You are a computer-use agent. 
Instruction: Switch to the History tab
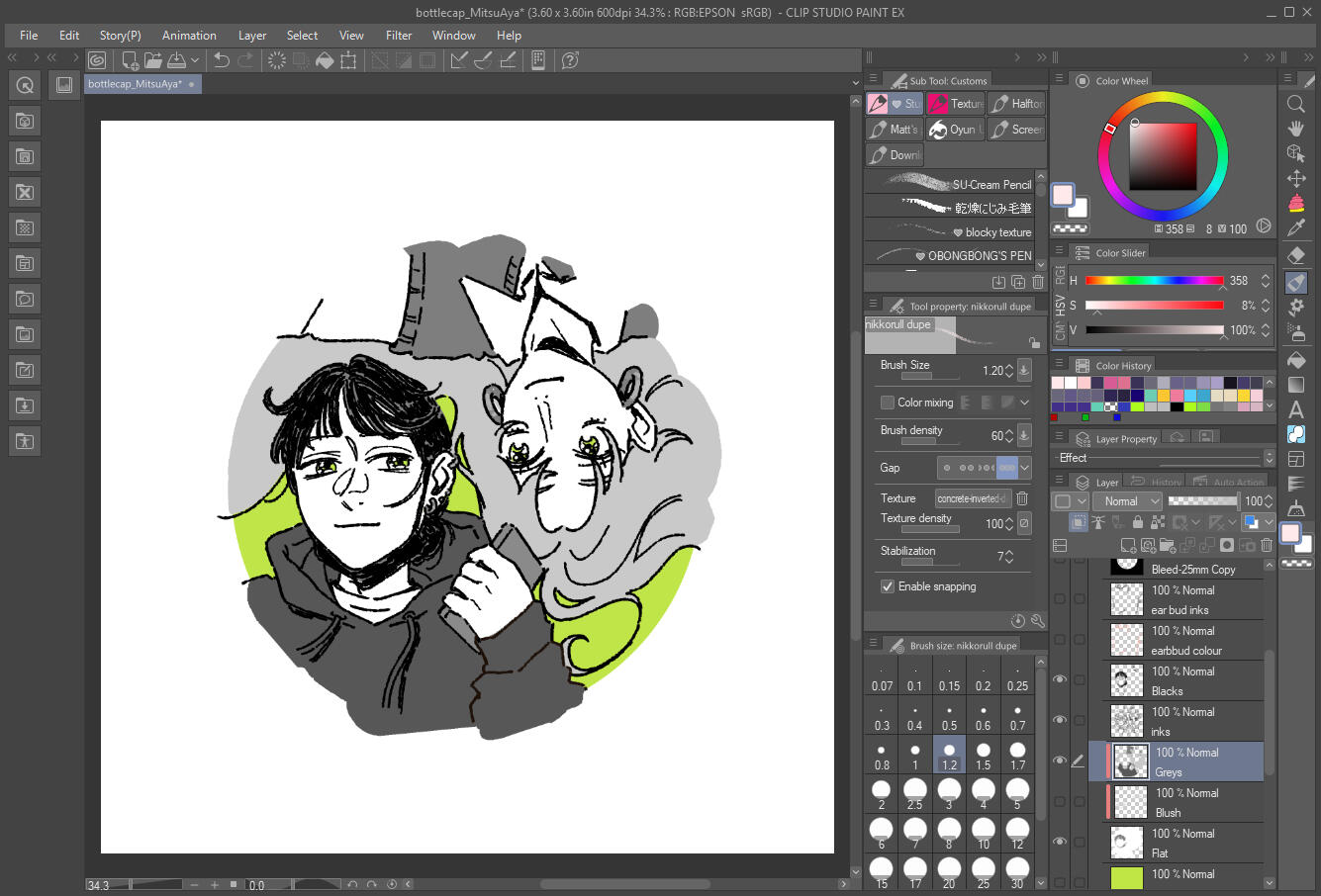point(1154,482)
